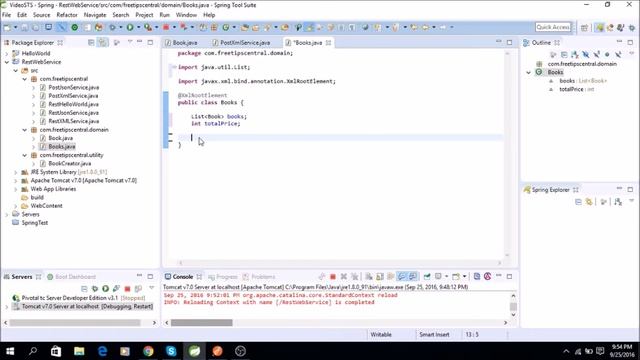Click the New file toolbar icon
This screenshot has width=640, height=360.
point(7,27)
